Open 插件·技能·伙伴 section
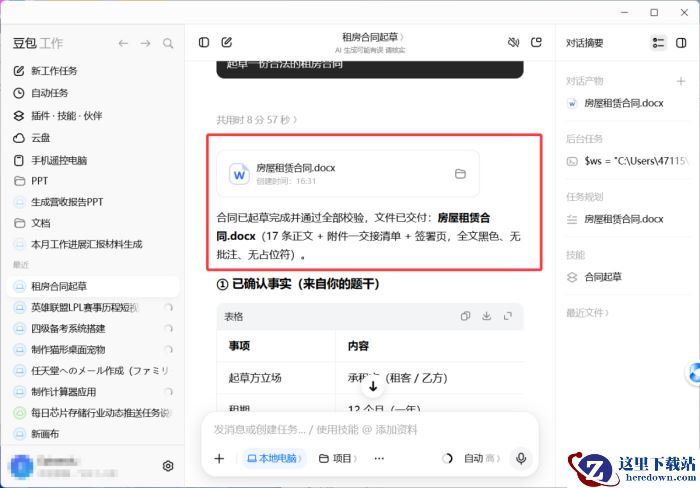Viewport: 700px width, 488px height. click(58, 116)
